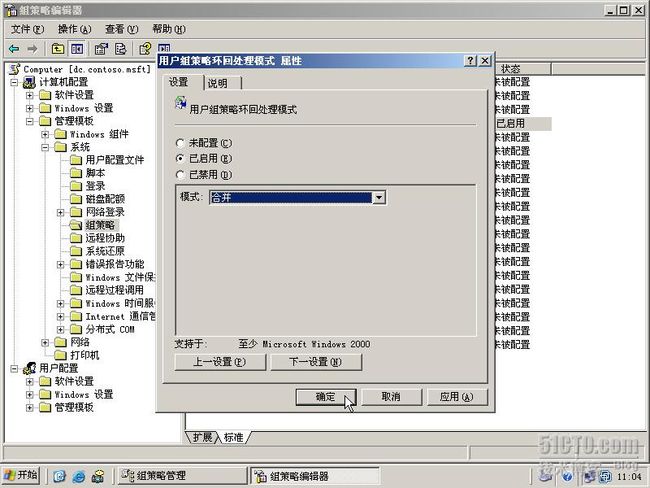Click the Properties toolbar icon
Viewport: 650px width, 488px height.
coord(101,49)
